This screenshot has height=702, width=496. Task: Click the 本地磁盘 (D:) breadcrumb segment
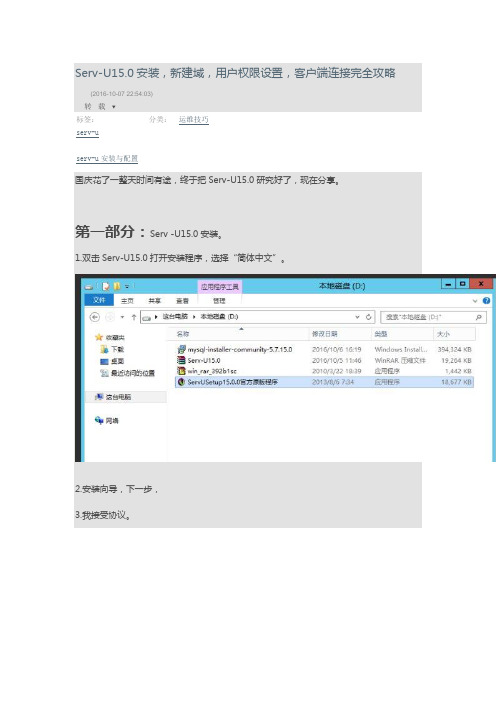coord(219,317)
